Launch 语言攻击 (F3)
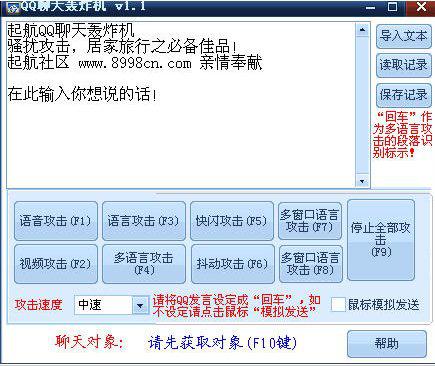 [144, 221]
